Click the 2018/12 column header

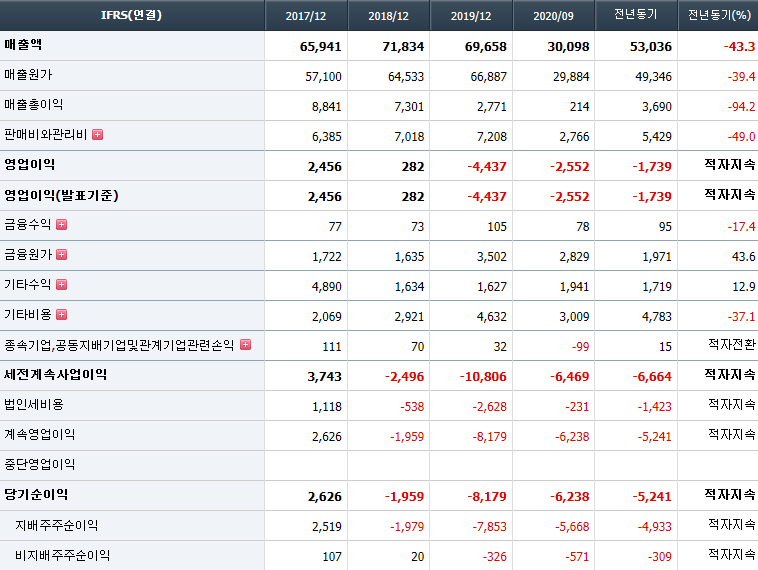(x=389, y=15)
